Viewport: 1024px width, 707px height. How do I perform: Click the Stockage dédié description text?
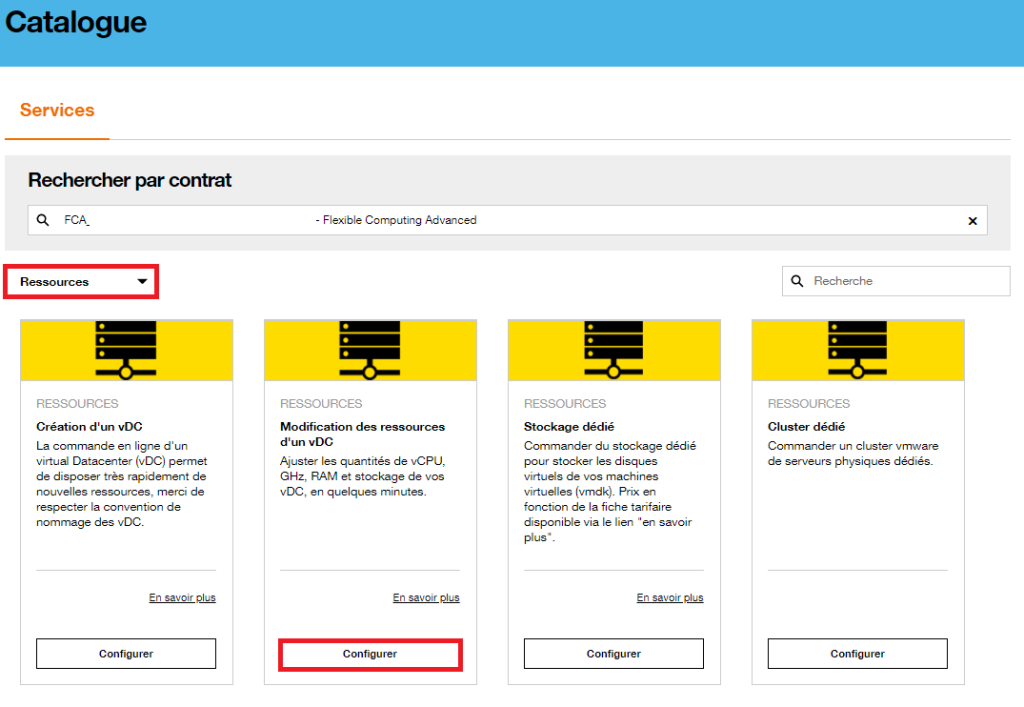610,491
